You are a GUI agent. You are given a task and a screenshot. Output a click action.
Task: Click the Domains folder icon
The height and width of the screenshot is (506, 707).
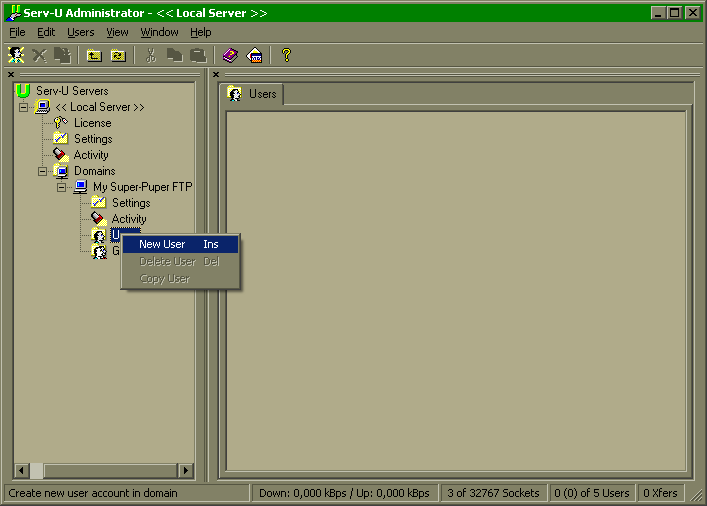click(x=61, y=171)
